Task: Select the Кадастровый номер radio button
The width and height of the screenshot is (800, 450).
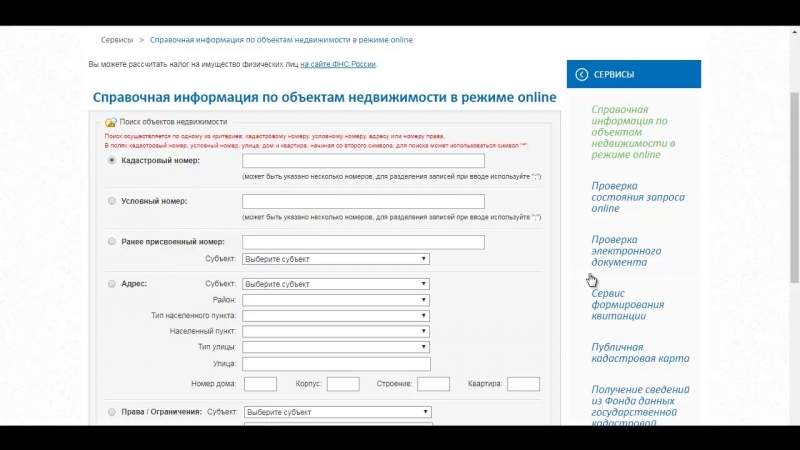Action: [x=112, y=160]
